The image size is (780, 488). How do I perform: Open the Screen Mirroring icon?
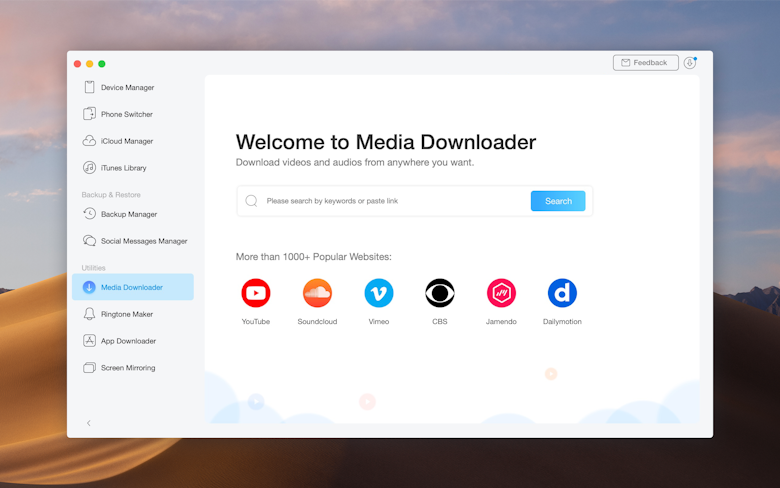pyautogui.click(x=89, y=368)
